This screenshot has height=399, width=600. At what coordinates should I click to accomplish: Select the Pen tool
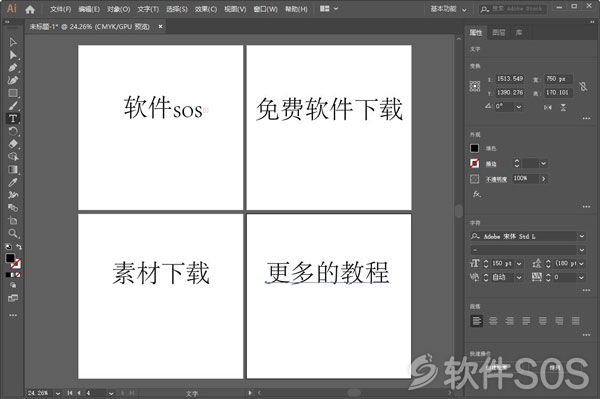13,68
